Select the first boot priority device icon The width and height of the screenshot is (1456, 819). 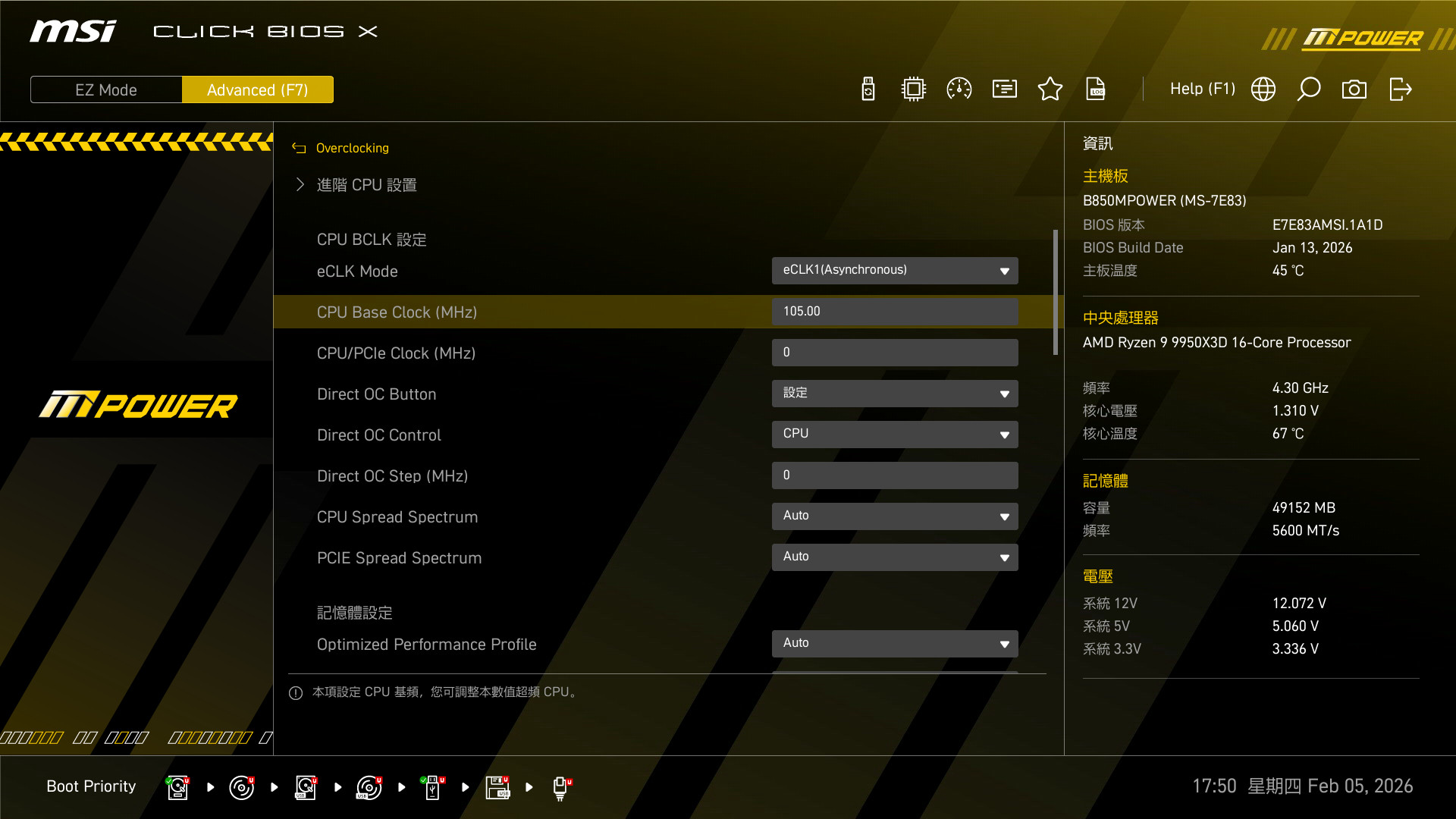177,787
